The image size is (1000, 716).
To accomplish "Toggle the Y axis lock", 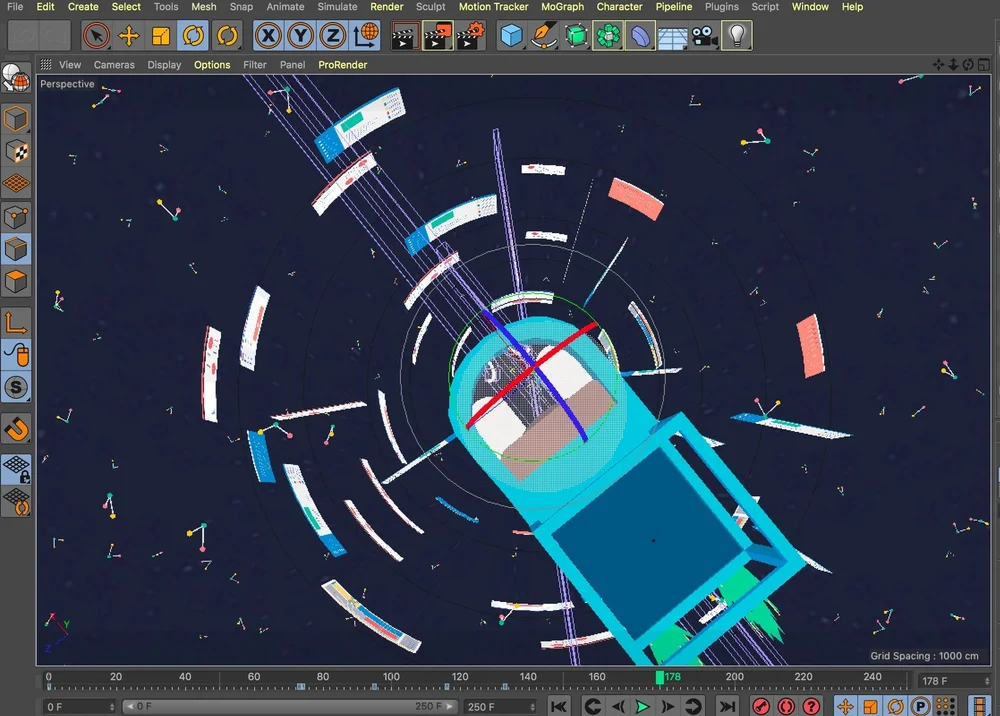I will (x=300, y=37).
